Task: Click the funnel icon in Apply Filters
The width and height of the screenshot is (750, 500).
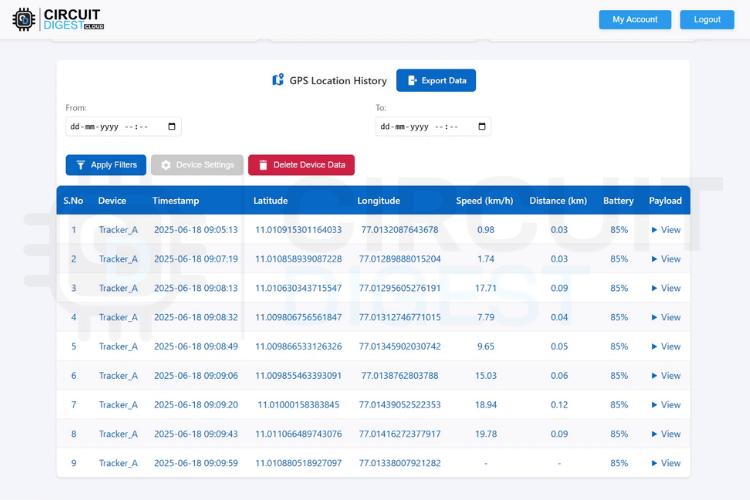Action: [81, 165]
